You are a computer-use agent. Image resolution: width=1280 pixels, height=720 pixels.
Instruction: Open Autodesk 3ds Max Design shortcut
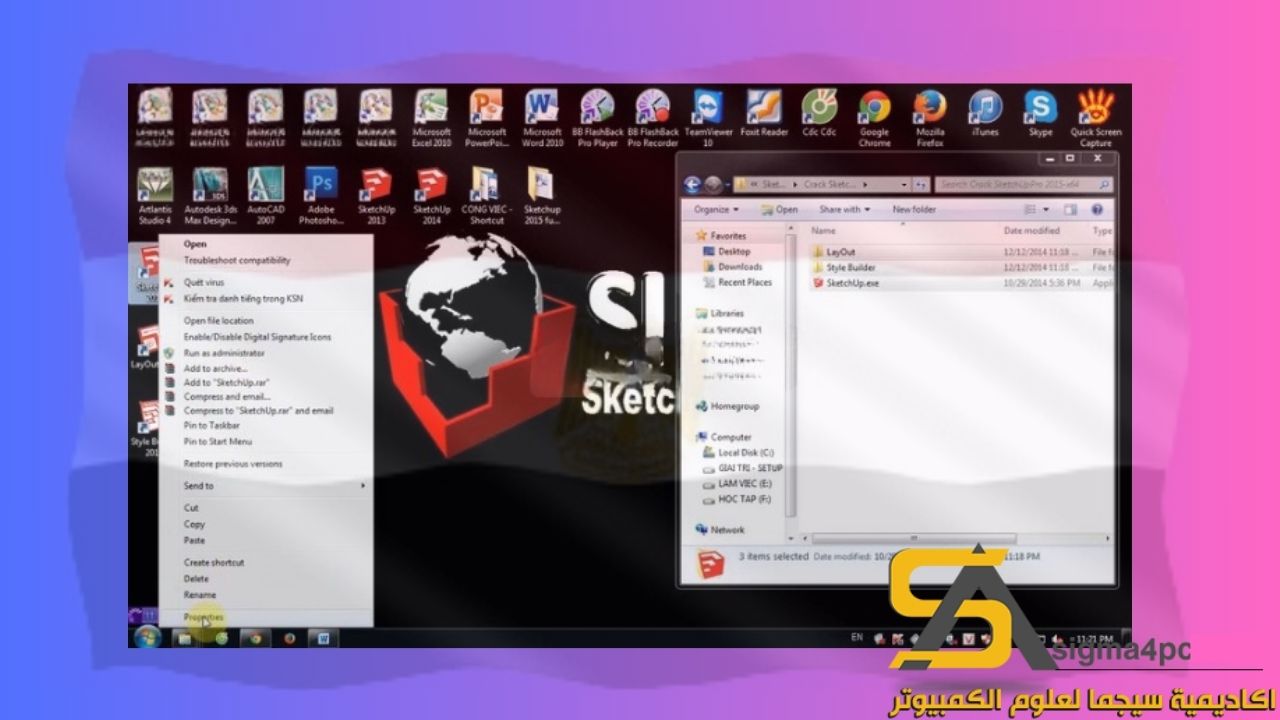[210, 195]
